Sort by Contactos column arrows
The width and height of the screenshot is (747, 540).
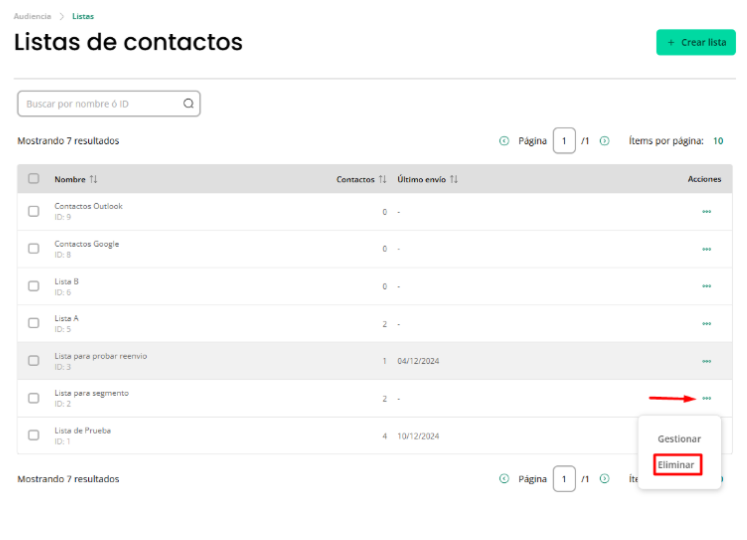383,179
